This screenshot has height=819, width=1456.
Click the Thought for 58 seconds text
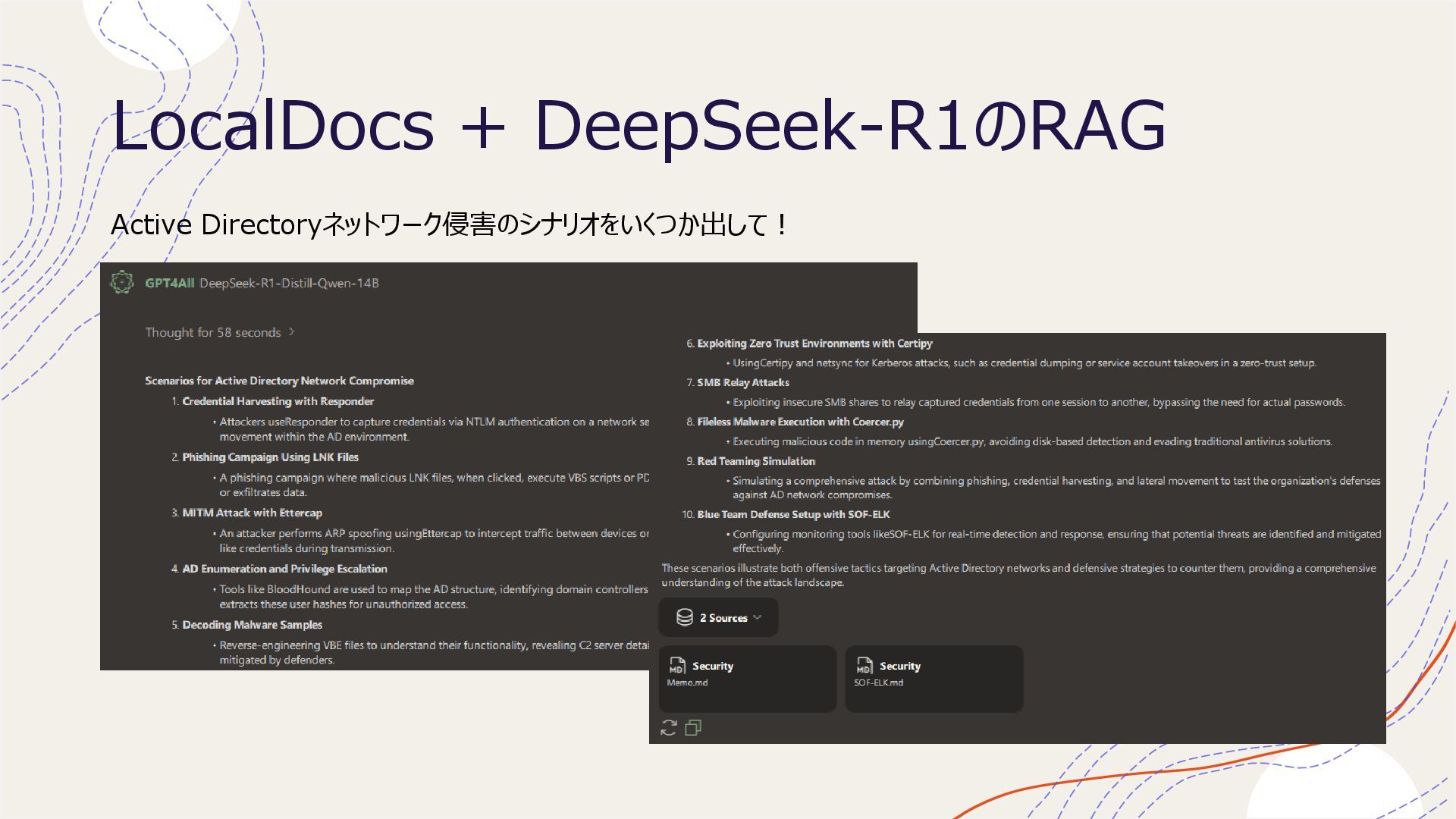click(212, 332)
